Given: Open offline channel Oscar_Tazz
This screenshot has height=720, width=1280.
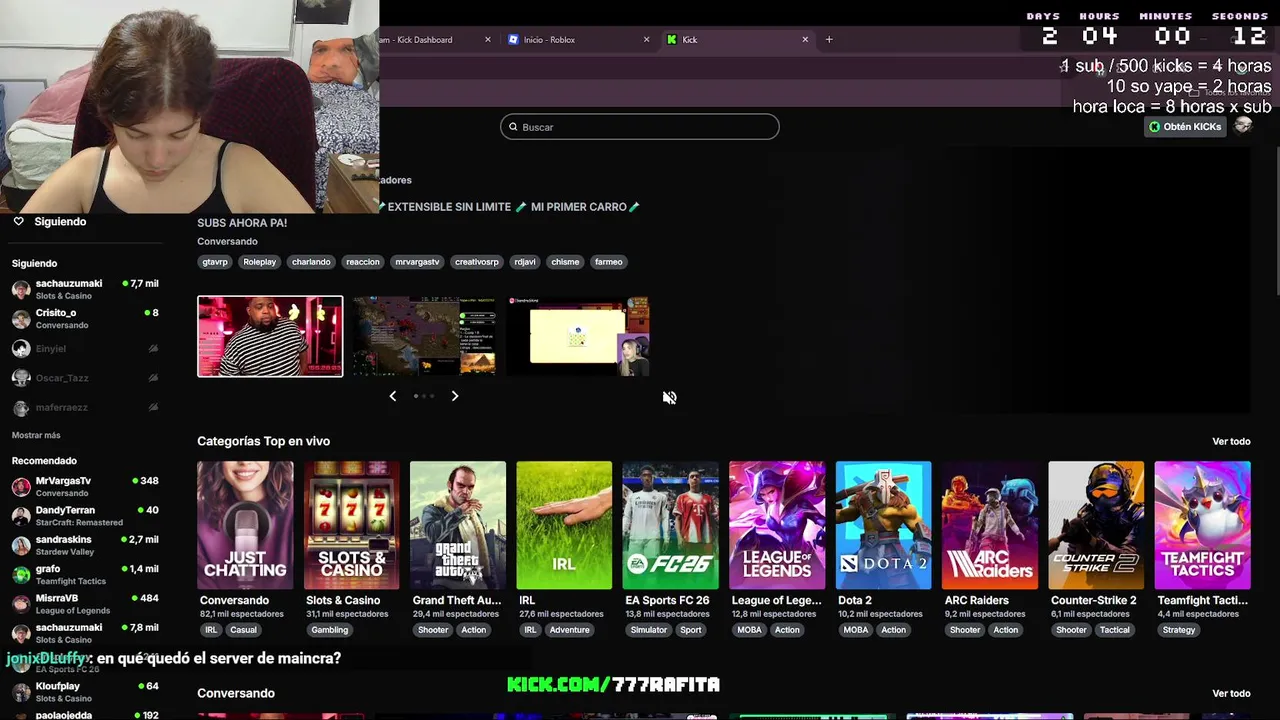Looking at the screenshot, I should pyautogui.click(x=85, y=378).
